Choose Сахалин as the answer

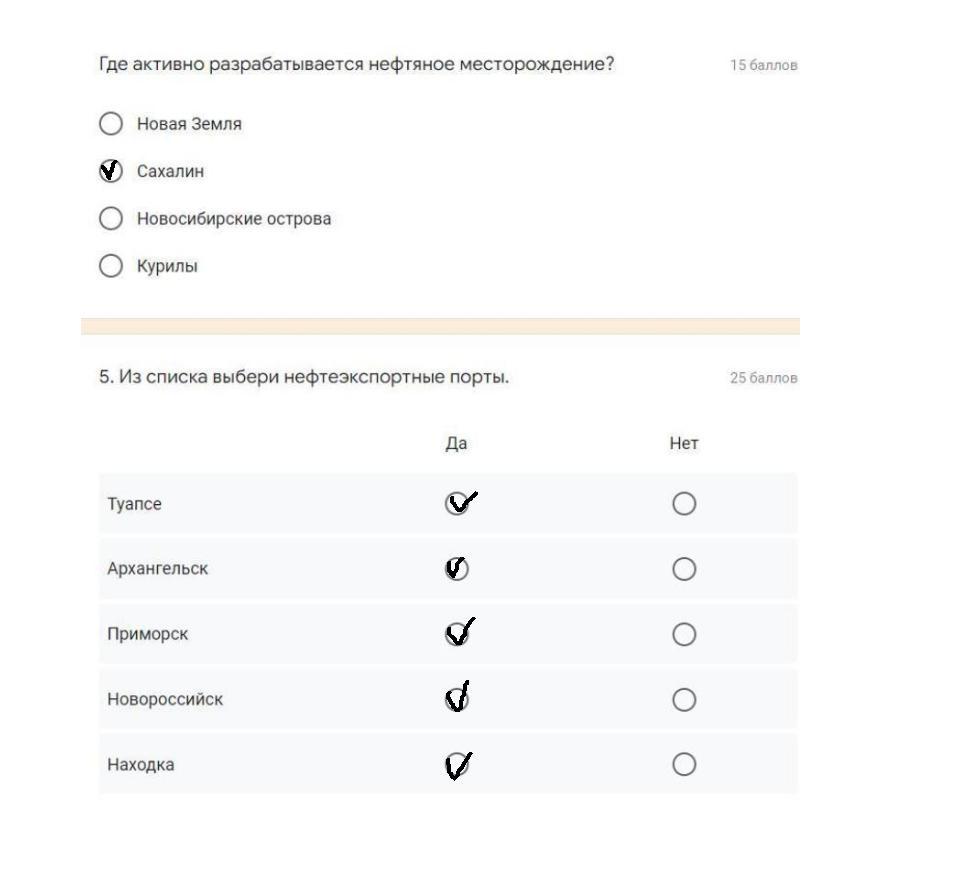110,171
